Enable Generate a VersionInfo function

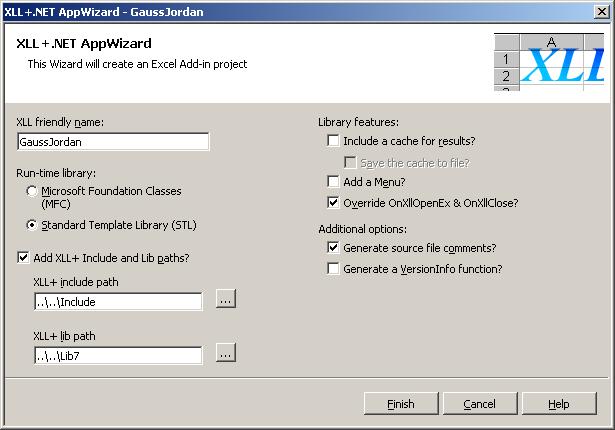click(x=334, y=268)
